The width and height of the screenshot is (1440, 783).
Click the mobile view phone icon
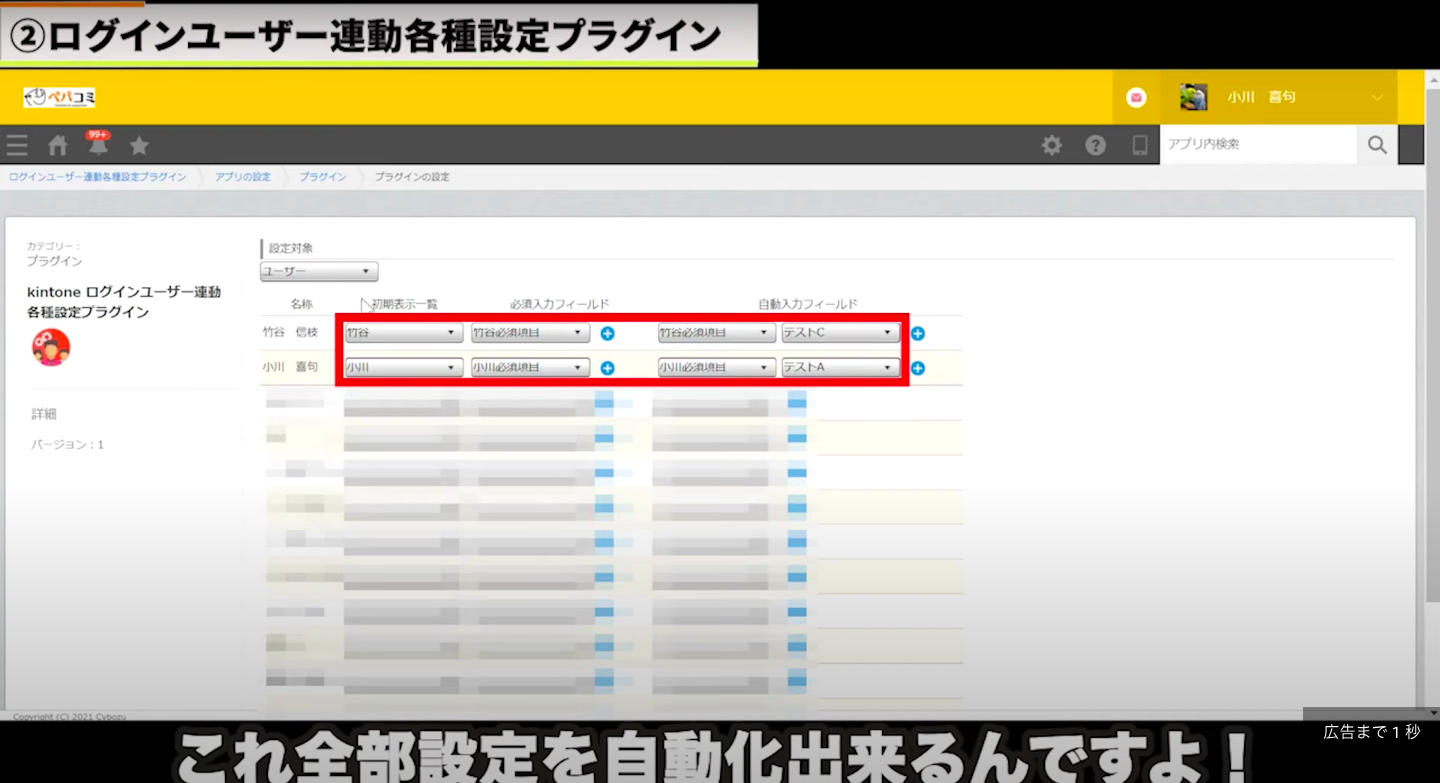tap(1139, 145)
